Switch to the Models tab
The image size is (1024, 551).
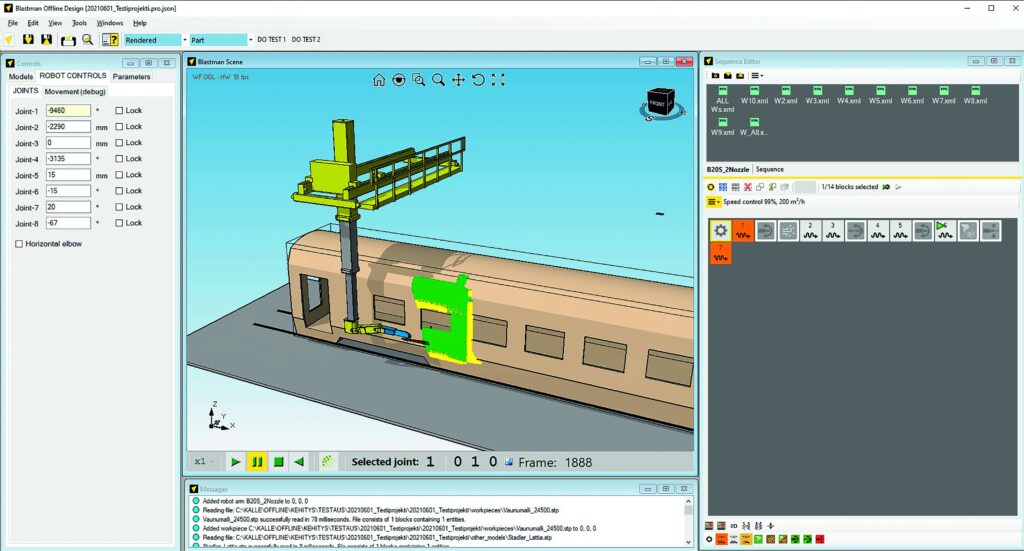(x=20, y=76)
